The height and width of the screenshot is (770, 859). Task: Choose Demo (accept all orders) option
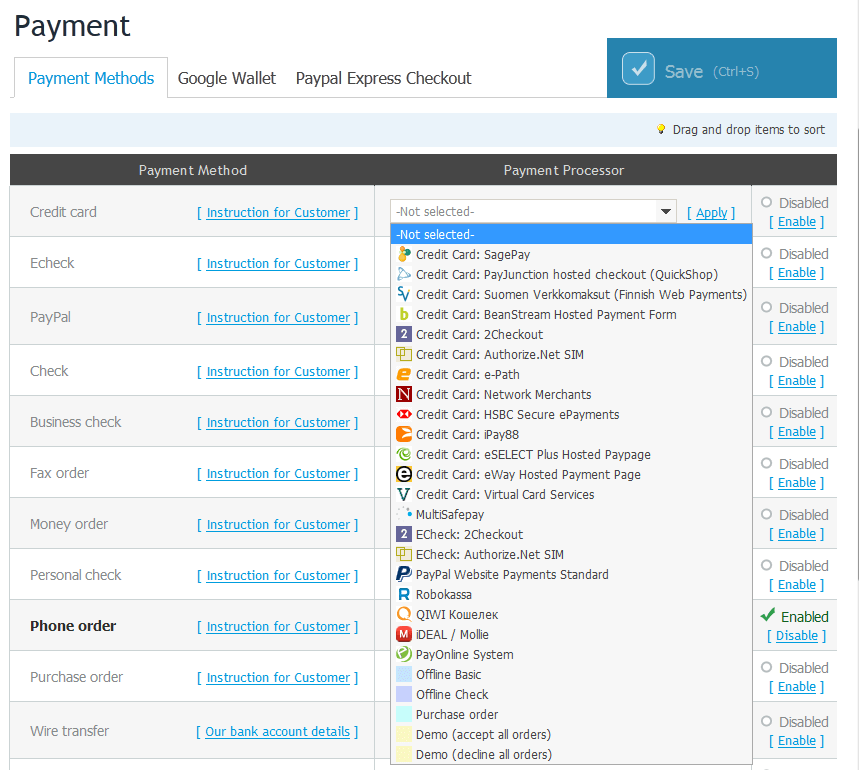[571, 734]
